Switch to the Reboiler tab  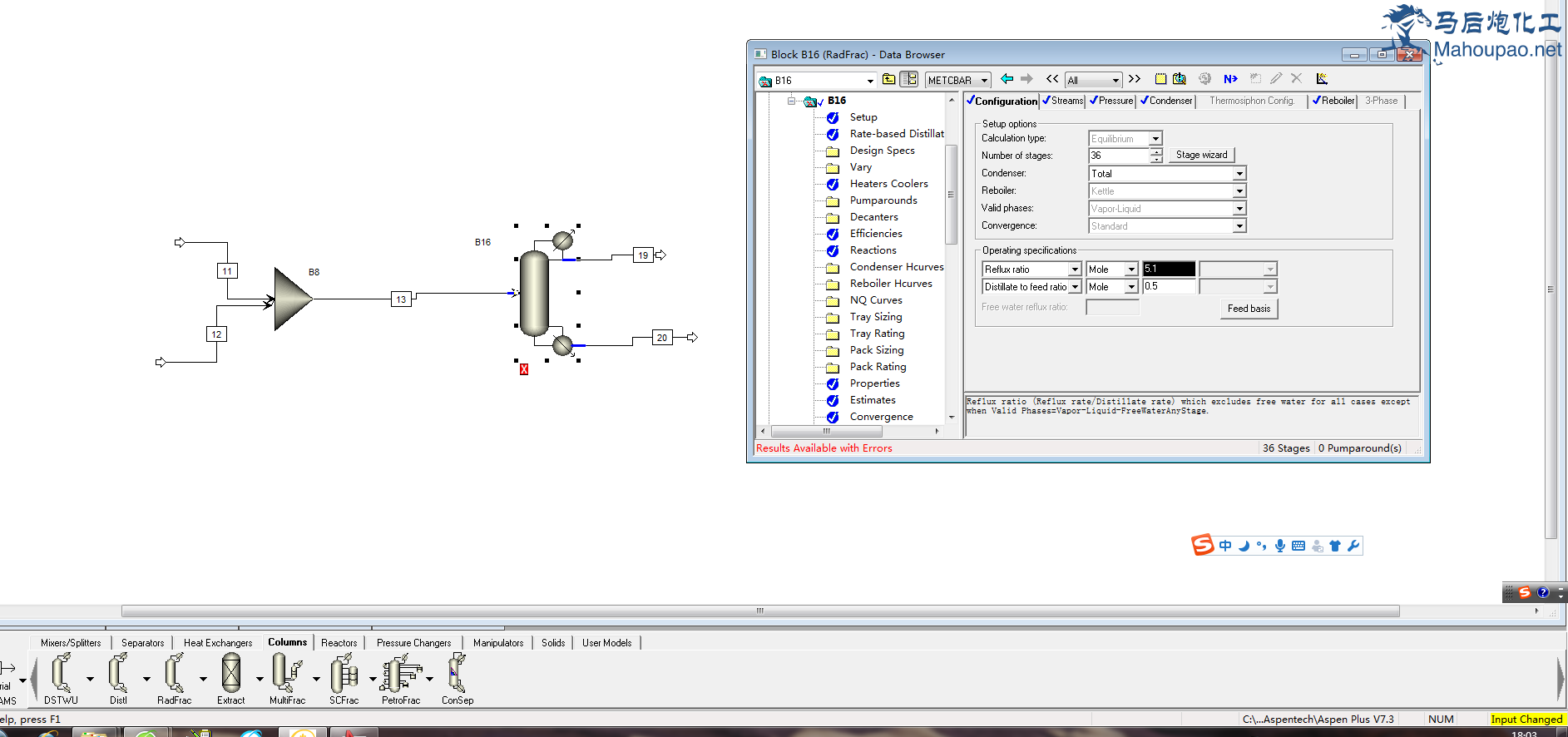1333,101
